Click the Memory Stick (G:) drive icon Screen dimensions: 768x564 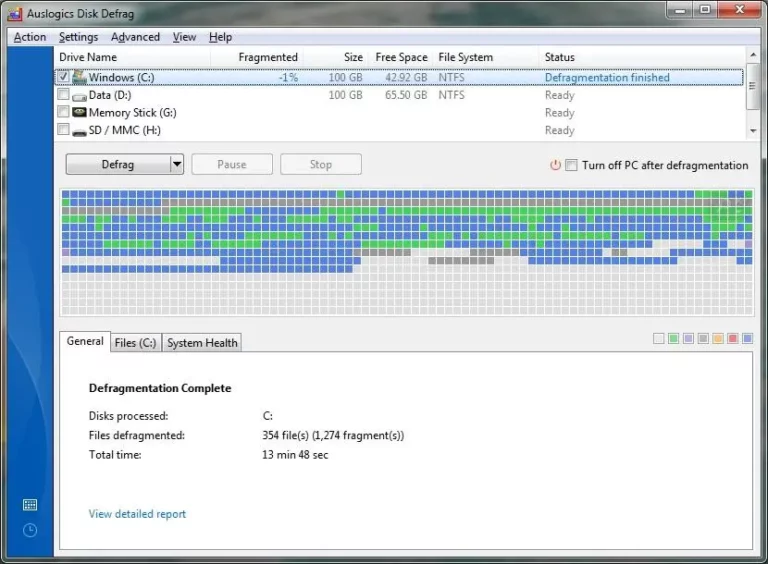click(79, 112)
